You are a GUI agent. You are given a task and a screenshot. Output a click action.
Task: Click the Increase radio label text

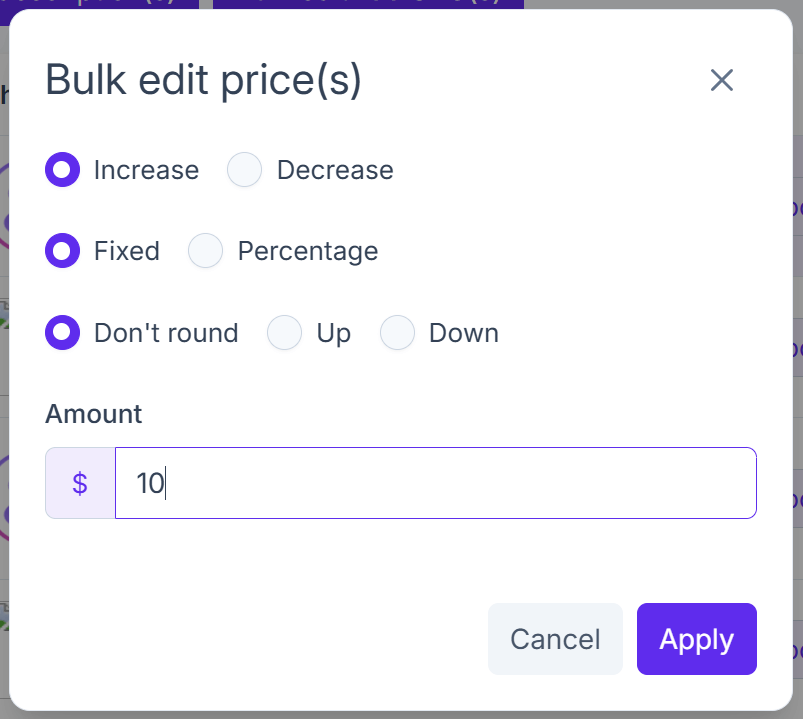click(146, 170)
